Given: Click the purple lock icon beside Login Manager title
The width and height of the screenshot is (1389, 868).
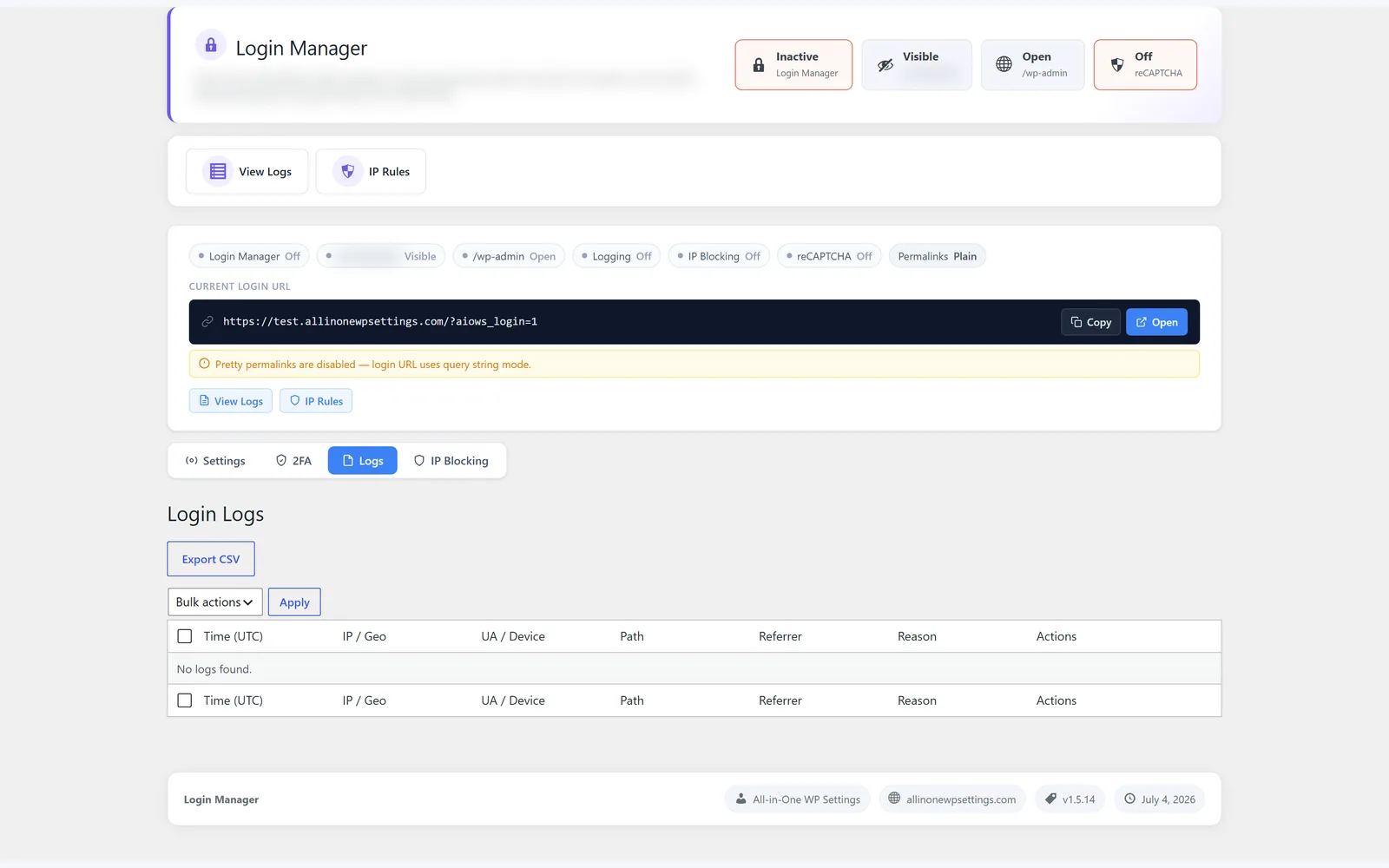Looking at the screenshot, I should 211,45.
